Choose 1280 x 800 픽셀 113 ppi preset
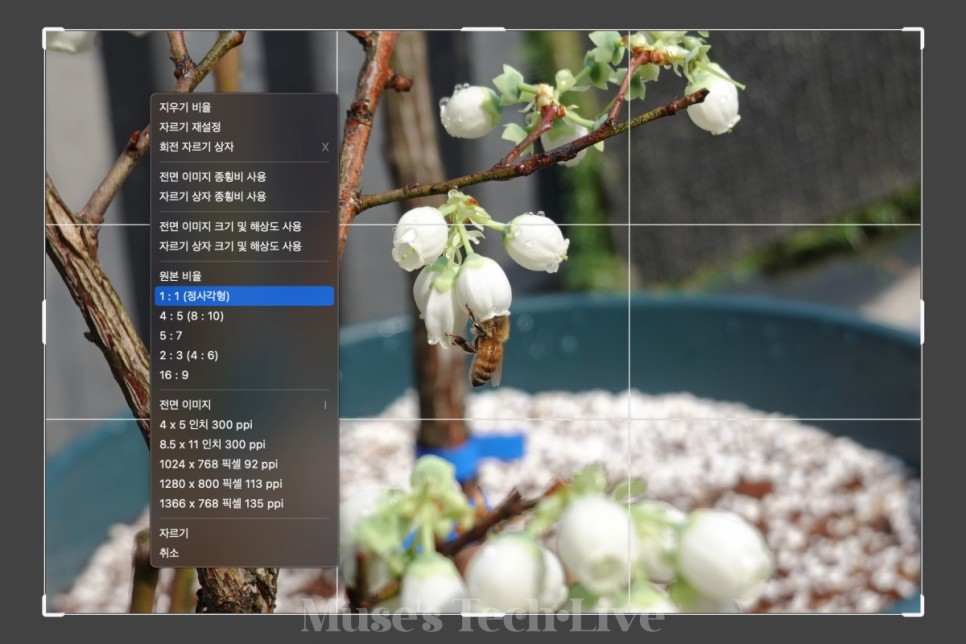 click(x=245, y=484)
